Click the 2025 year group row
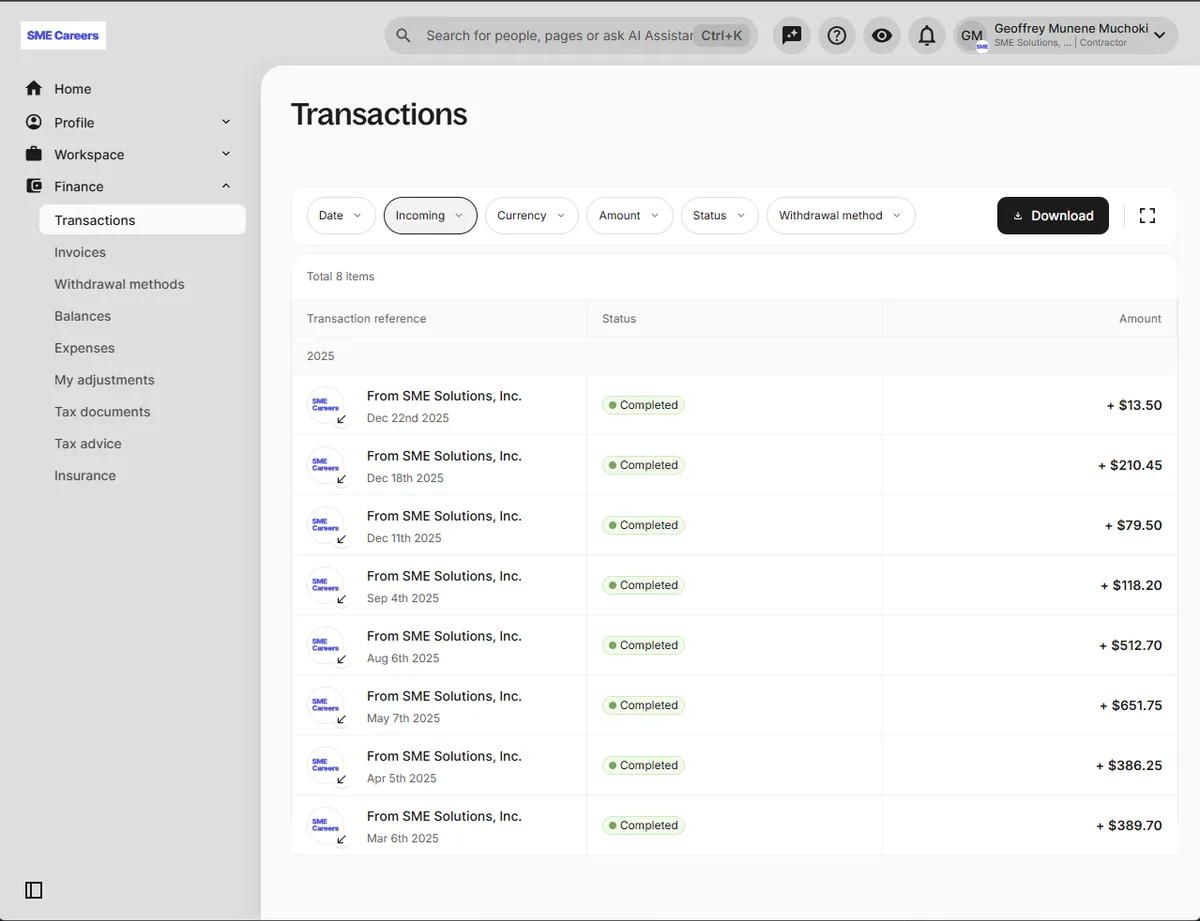Viewport: 1200px width, 921px height. [734, 356]
